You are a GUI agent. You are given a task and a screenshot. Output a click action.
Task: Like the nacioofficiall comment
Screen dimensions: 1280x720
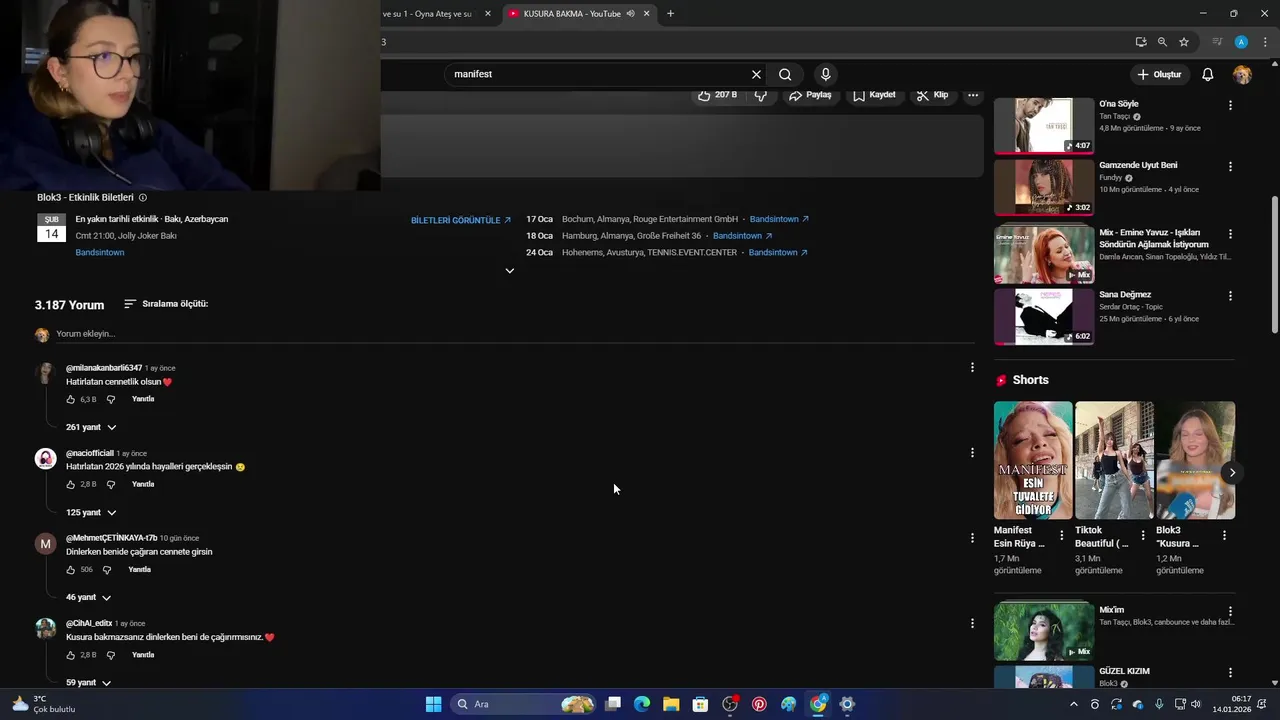tap(71, 484)
